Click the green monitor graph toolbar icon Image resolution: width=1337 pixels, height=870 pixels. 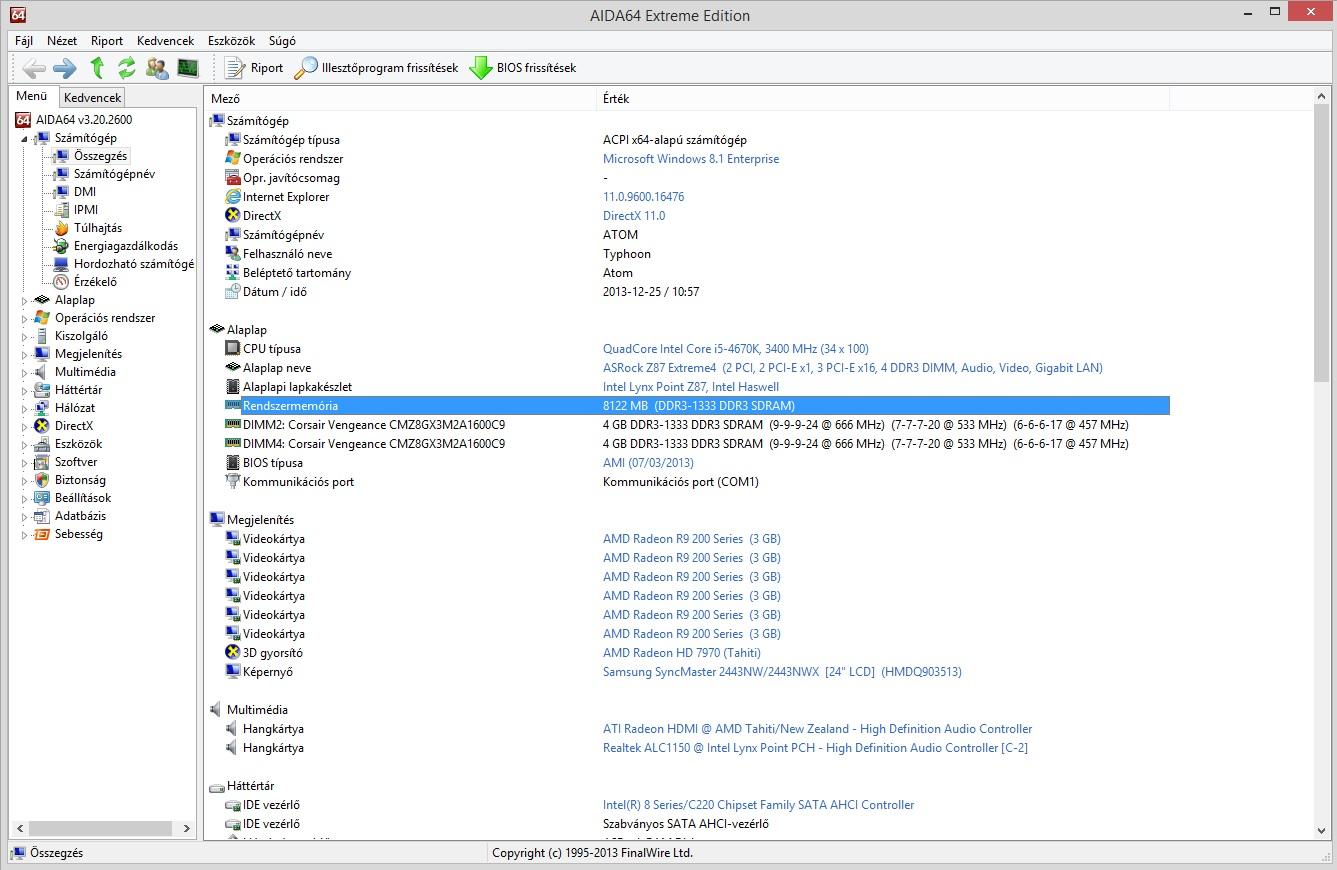pos(187,68)
